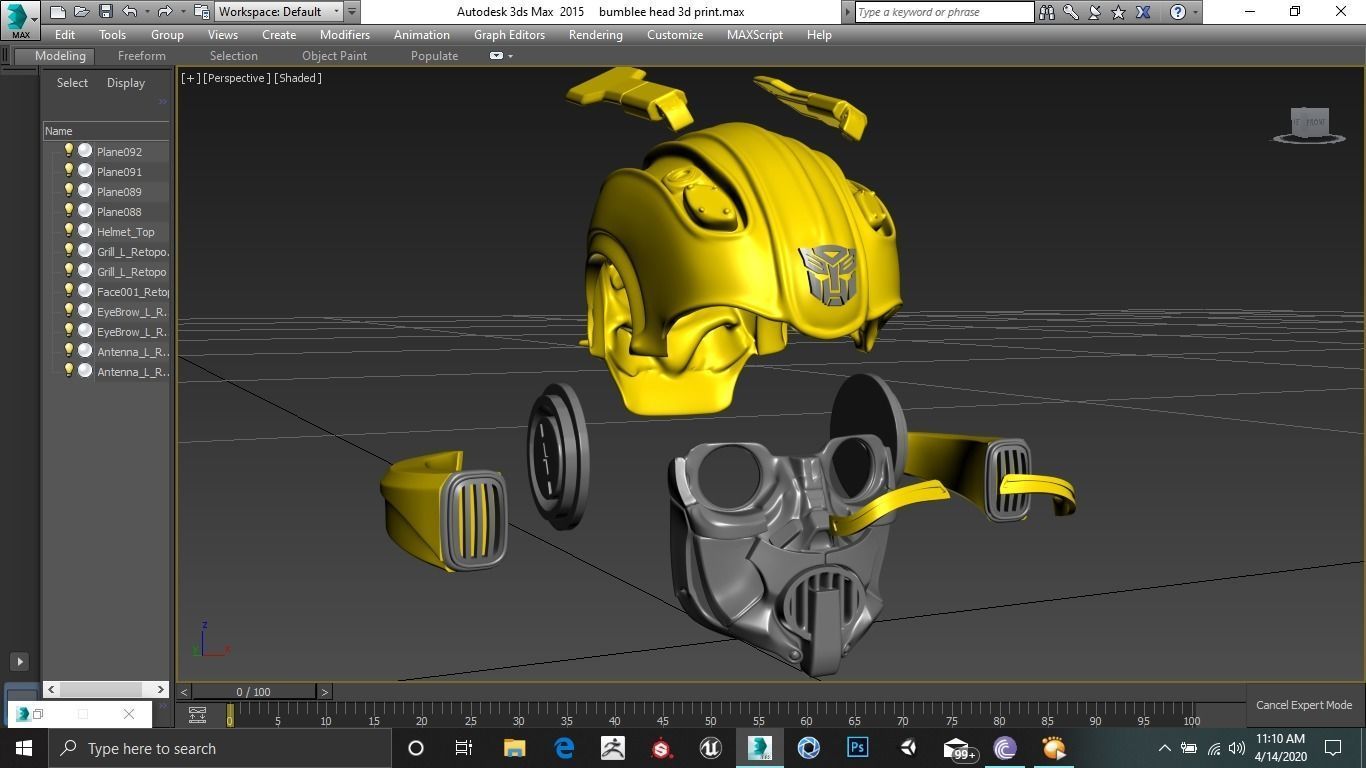This screenshot has height=768, width=1366.
Task: Click the key Subscription Center icon
Action: (1071, 12)
